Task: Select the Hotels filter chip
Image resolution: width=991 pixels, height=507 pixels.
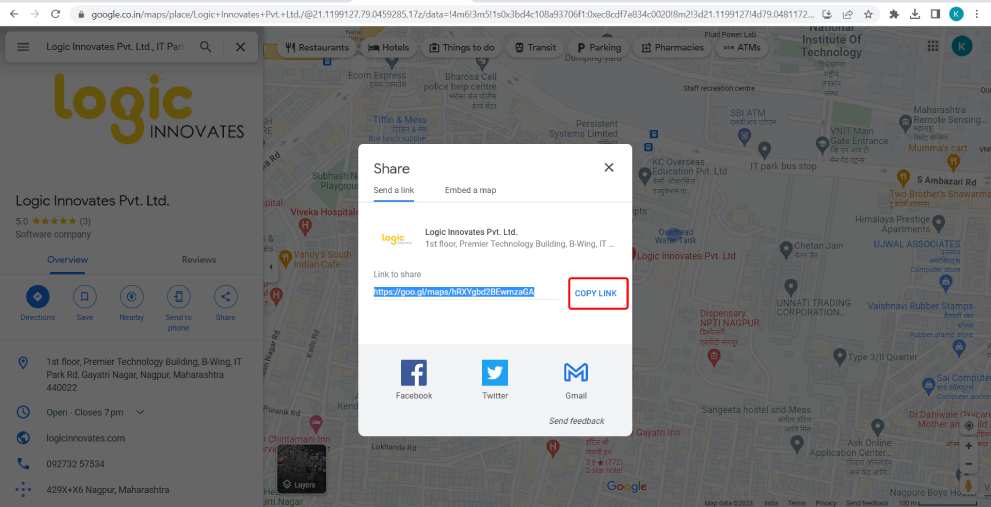Action: point(389,47)
